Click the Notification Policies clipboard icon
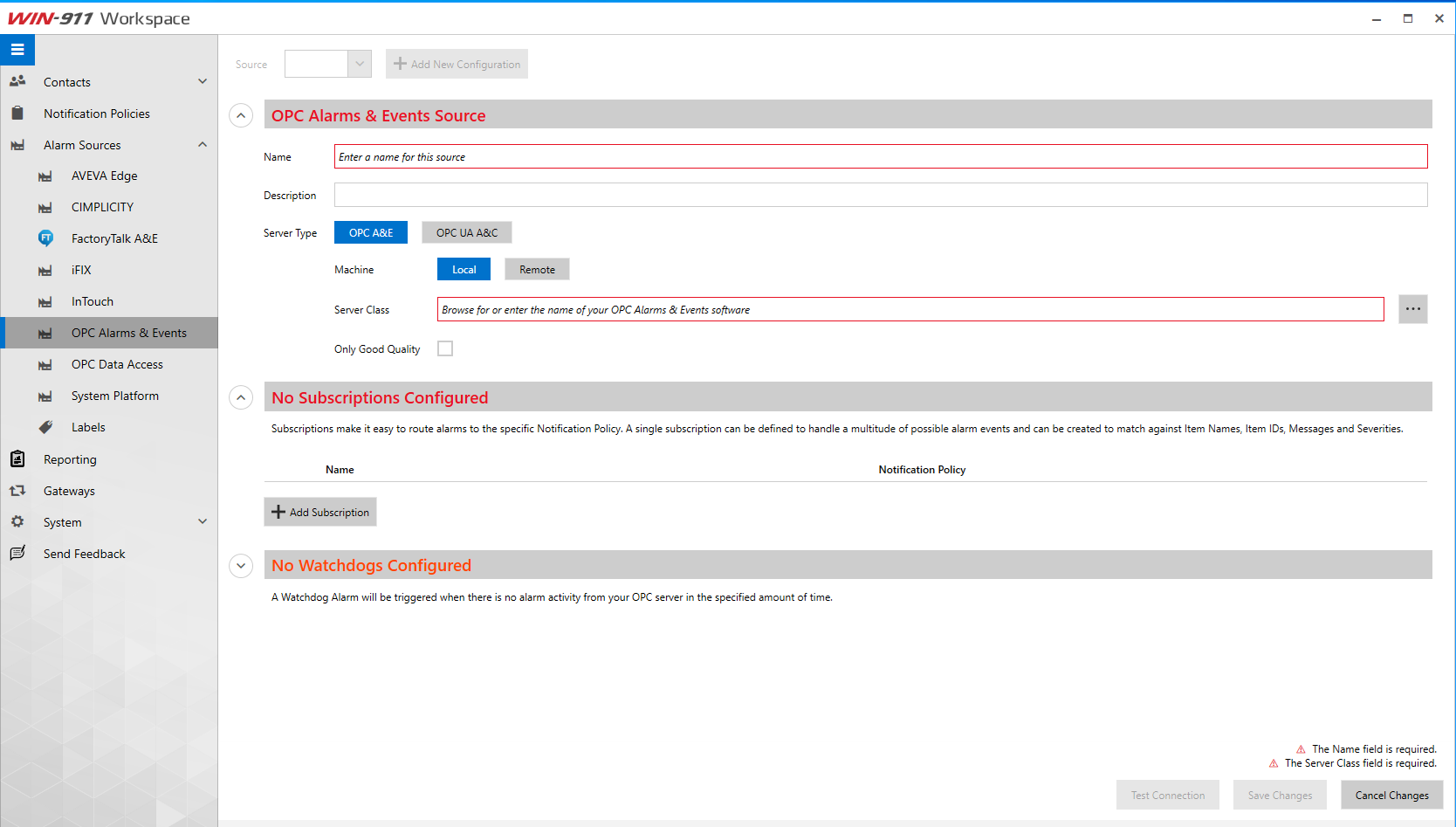 pos(17,113)
